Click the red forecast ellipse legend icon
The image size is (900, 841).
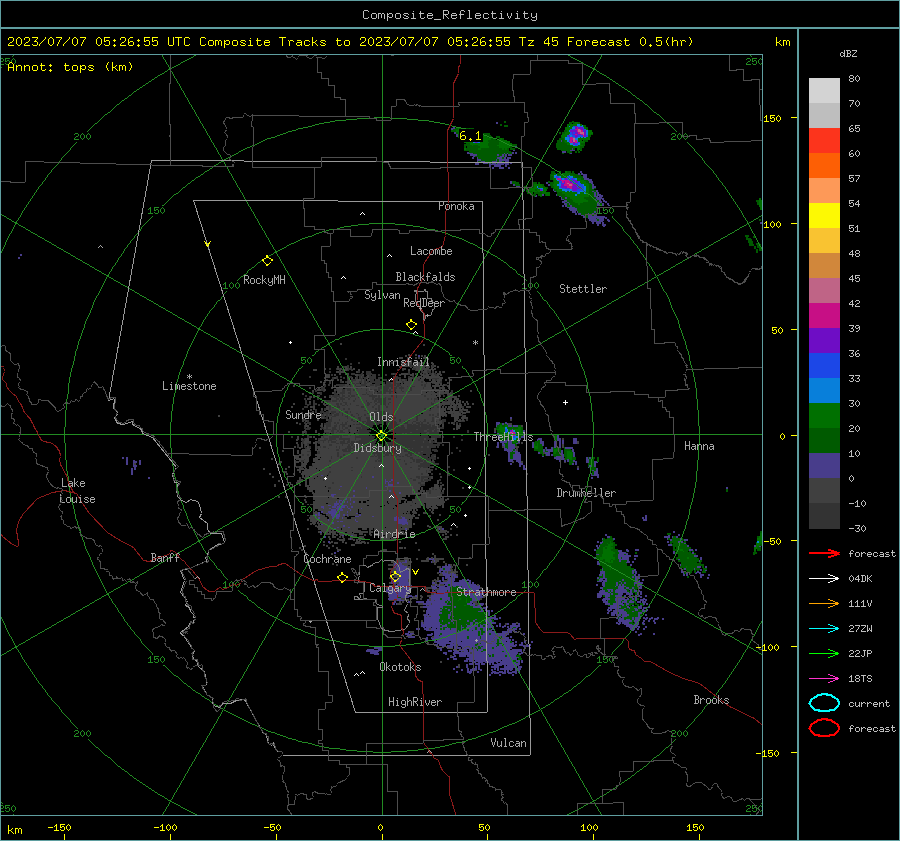pos(824,728)
